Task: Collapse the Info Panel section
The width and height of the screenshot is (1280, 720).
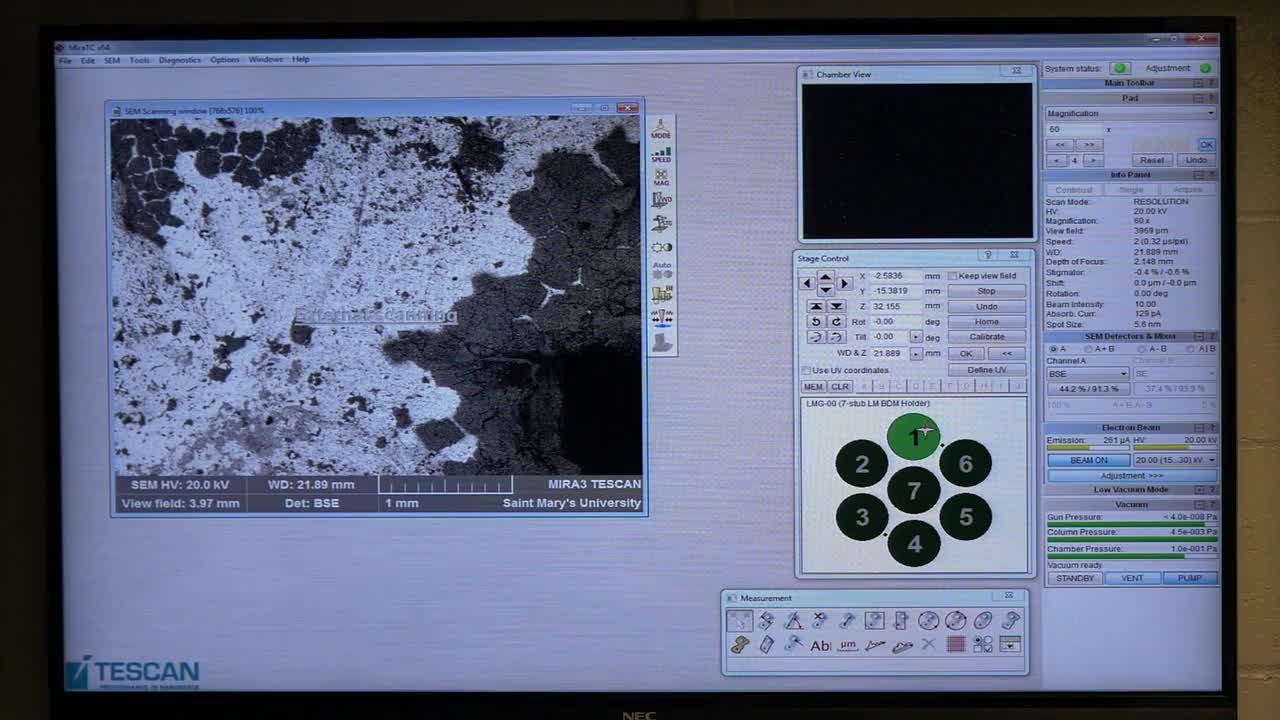Action: [x=1198, y=175]
